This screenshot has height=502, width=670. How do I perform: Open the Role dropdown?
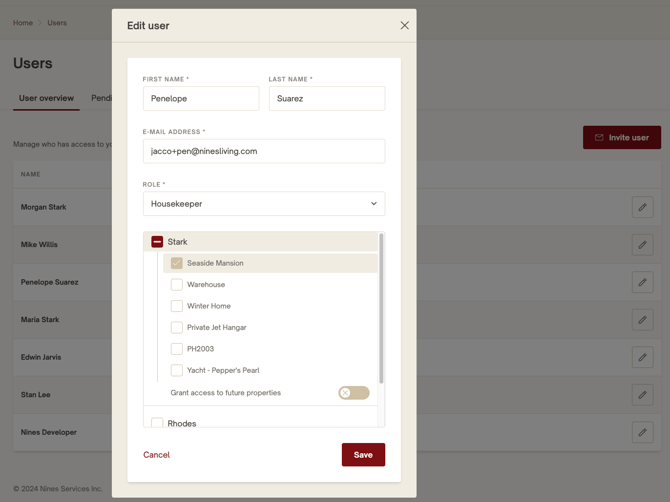264,204
